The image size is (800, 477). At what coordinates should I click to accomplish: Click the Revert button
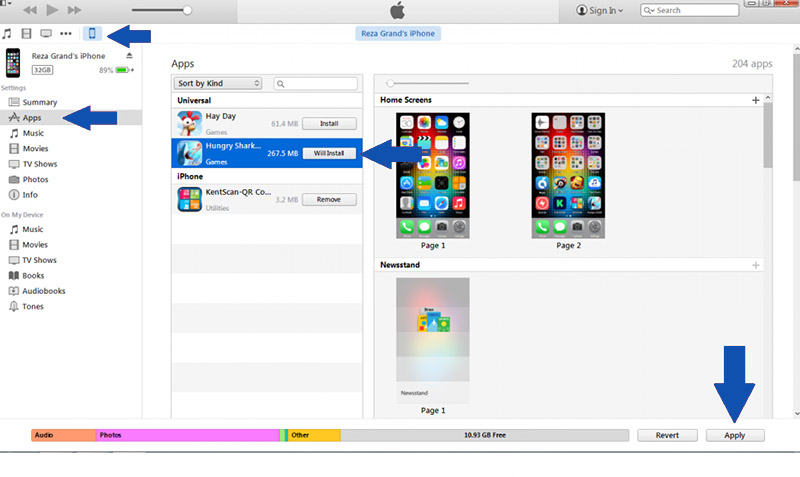[x=667, y=435]
